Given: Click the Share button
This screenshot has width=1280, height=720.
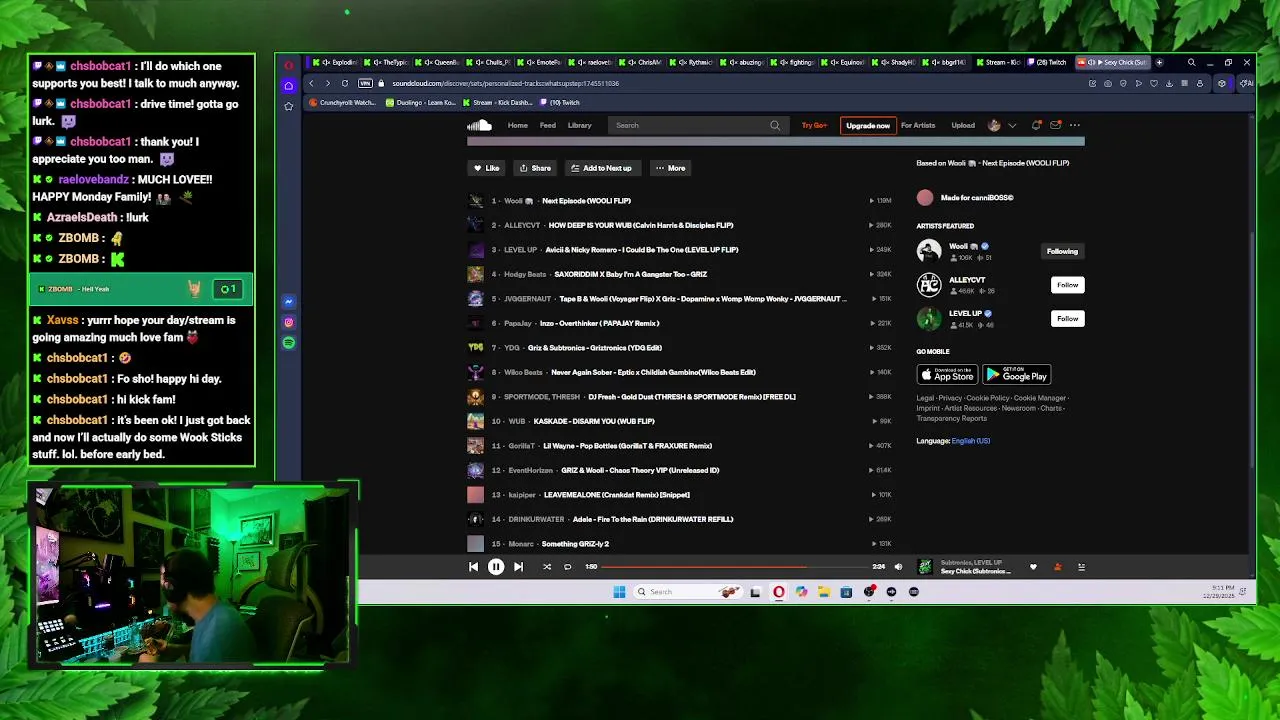Looking at the screenshot, I should tap(535, 168).
